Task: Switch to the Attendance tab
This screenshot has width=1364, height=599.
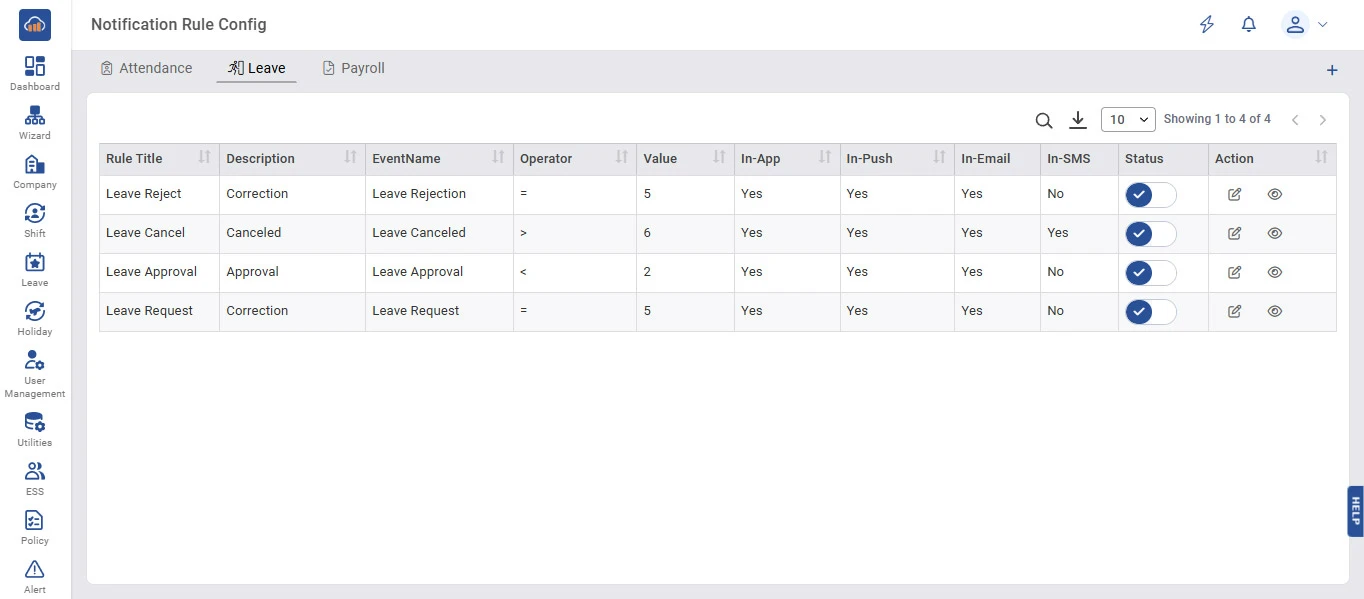Action: 146,68
